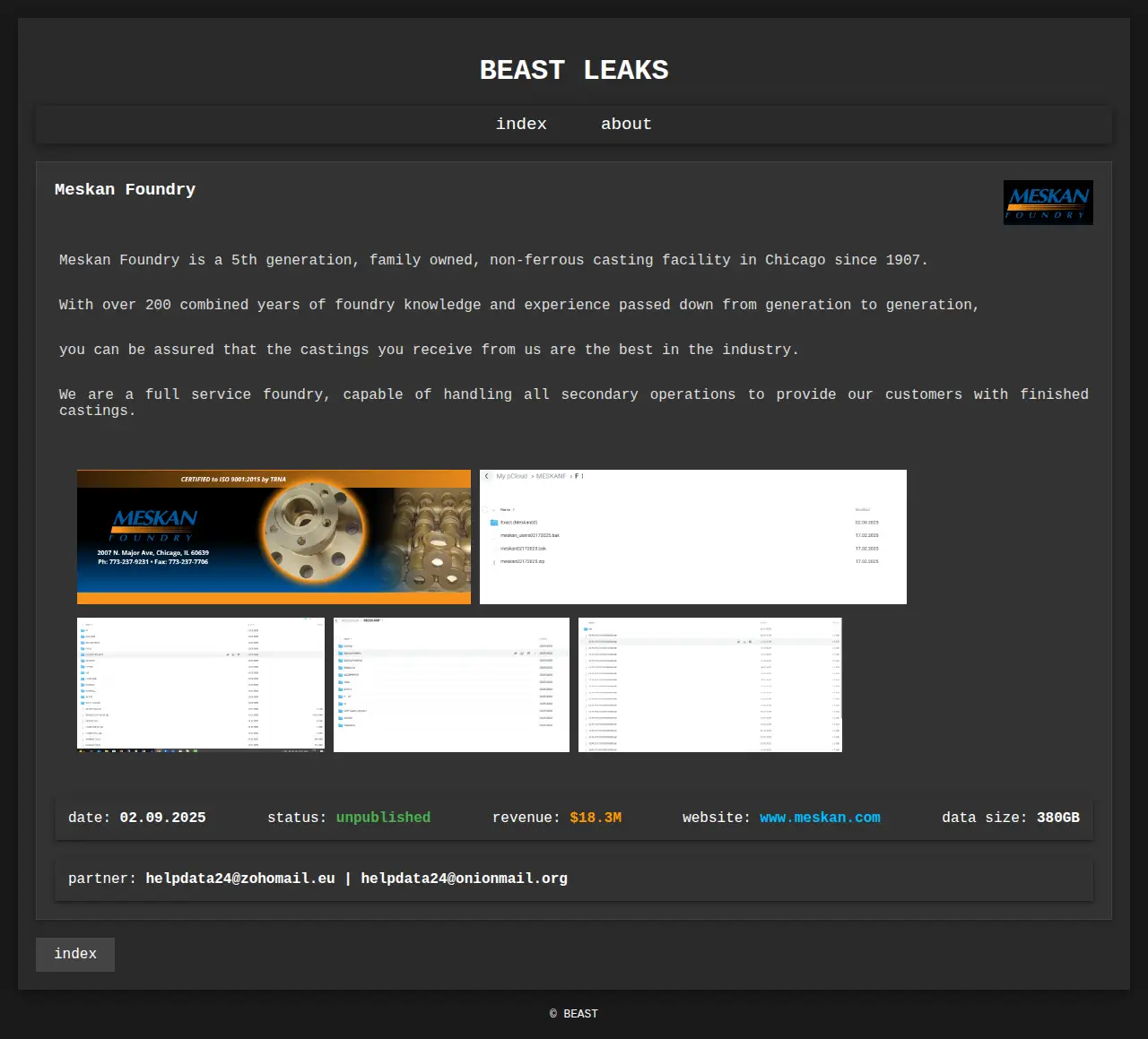The image size is (1148, 1039).
Task: Click the BEAST LEAKS site title
Action: tap(574, 70)
